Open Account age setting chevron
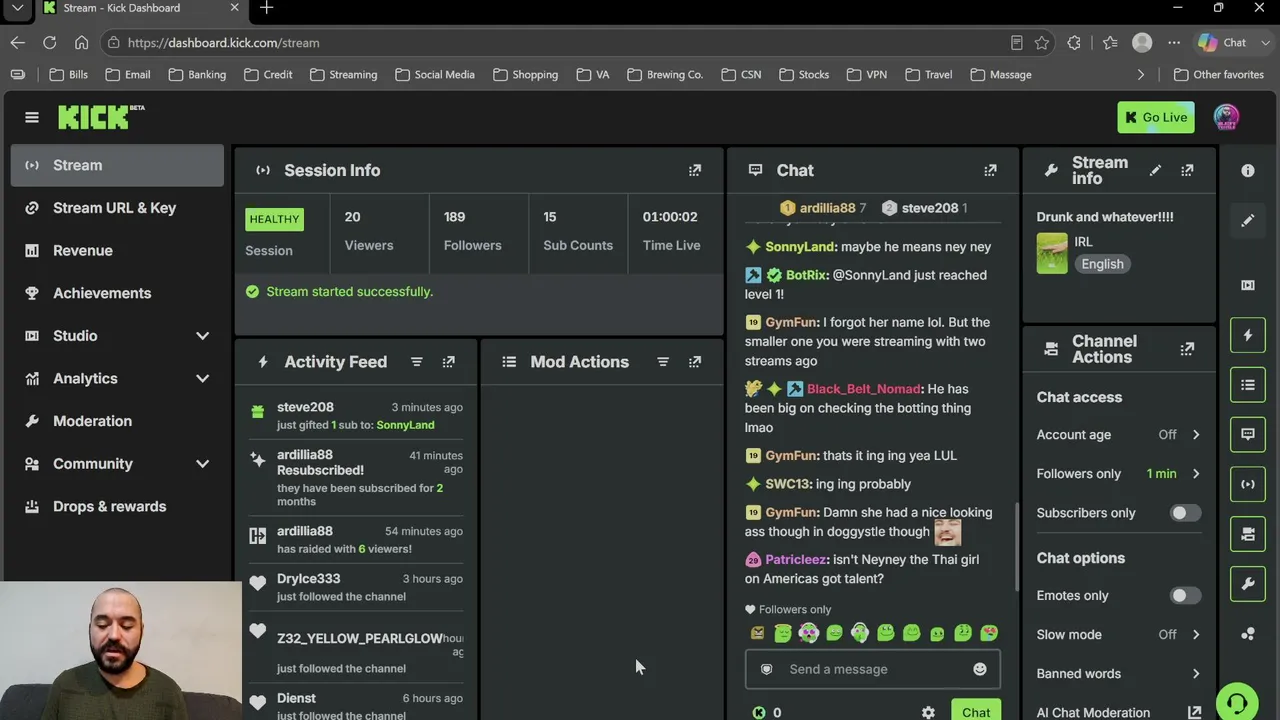1280x720 pixels. pyautogui.click(x=1196, y=435)
